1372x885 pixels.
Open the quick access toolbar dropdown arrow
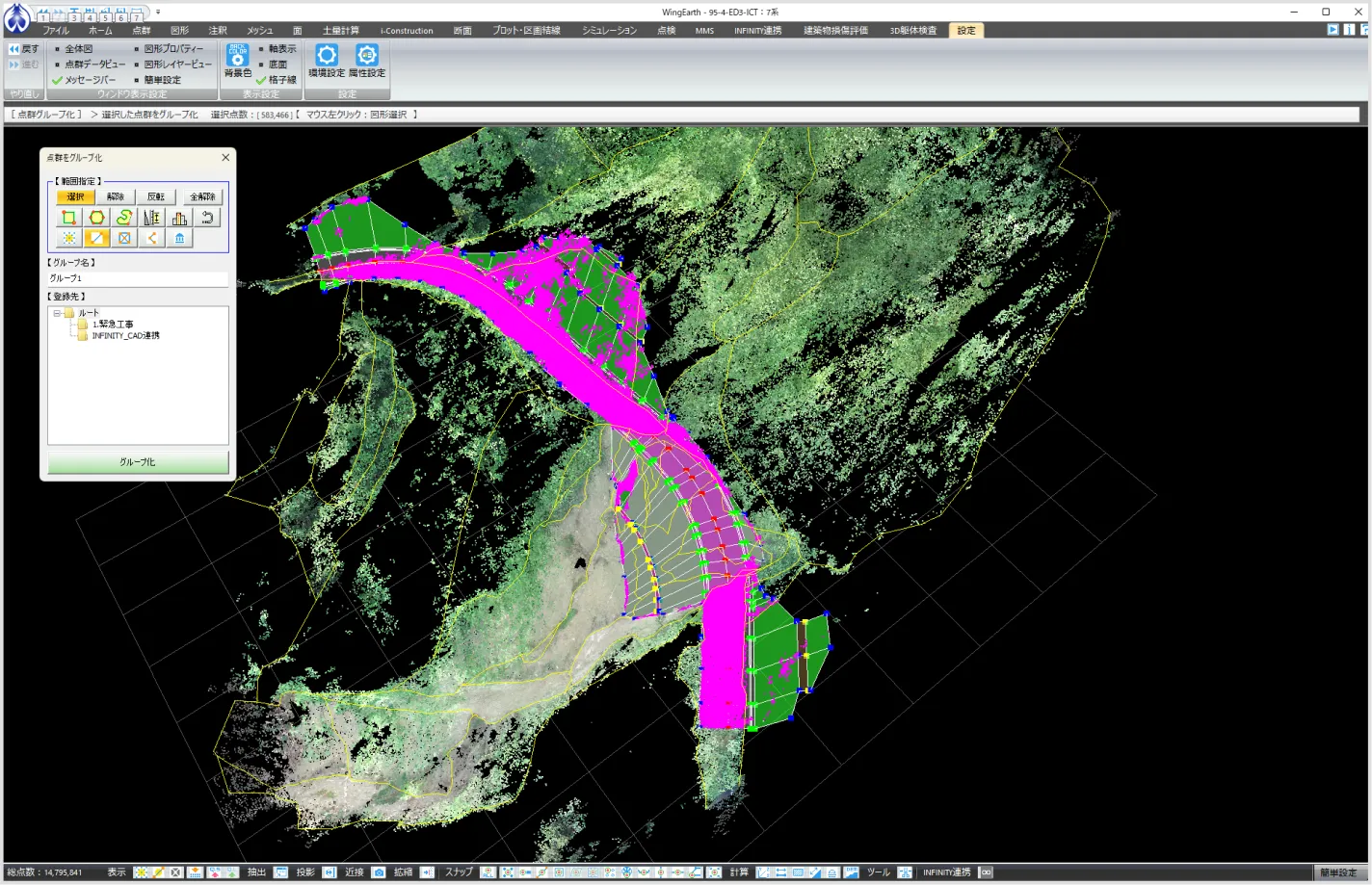158,13
